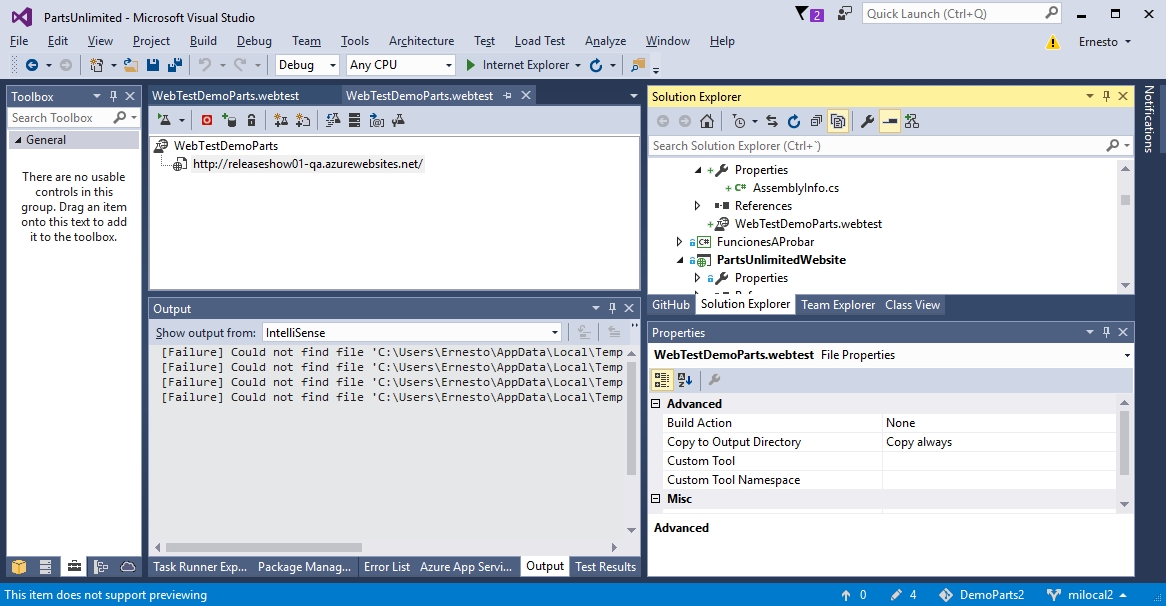Open the Show output from IntelliSense dropdown
Image resolution: width=1166 pixels, height=606 pixels.
point(411,332)
